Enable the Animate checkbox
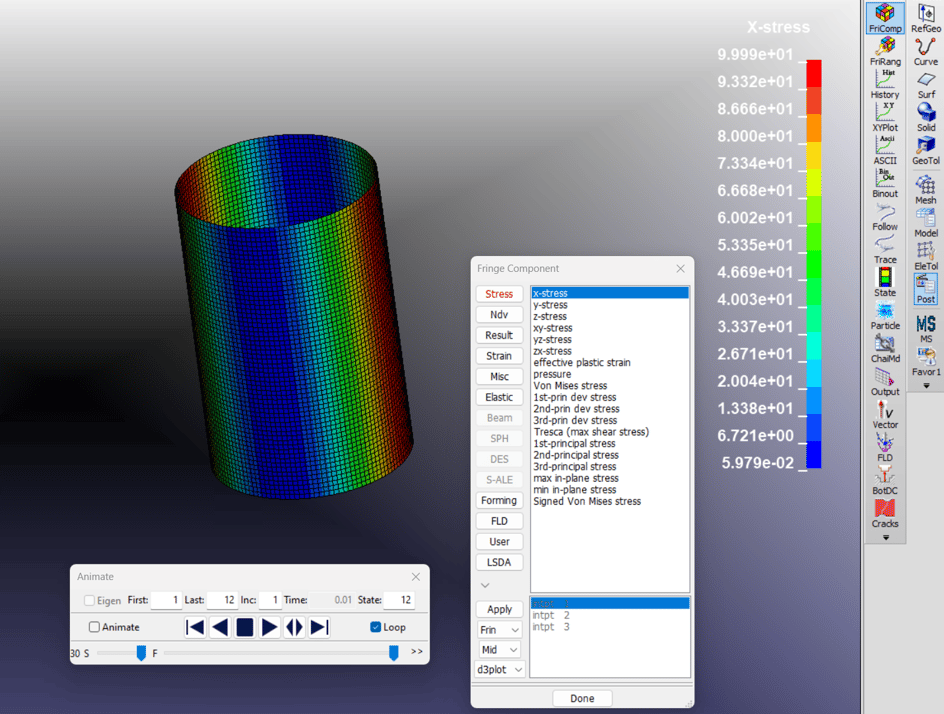The image size is (944, 714). (x=96, y=626)
